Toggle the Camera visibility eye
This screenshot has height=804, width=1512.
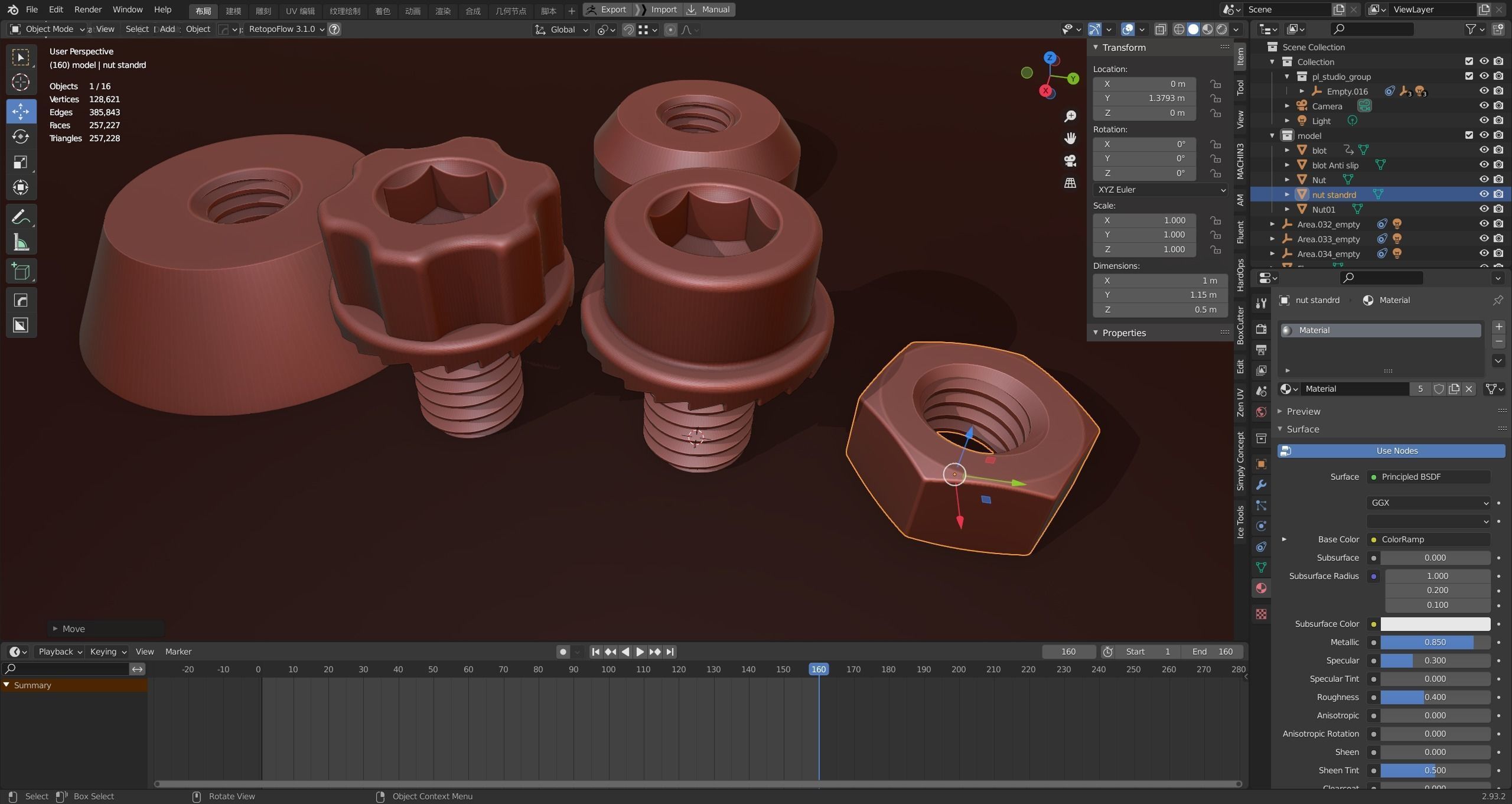click(1484, 106)
